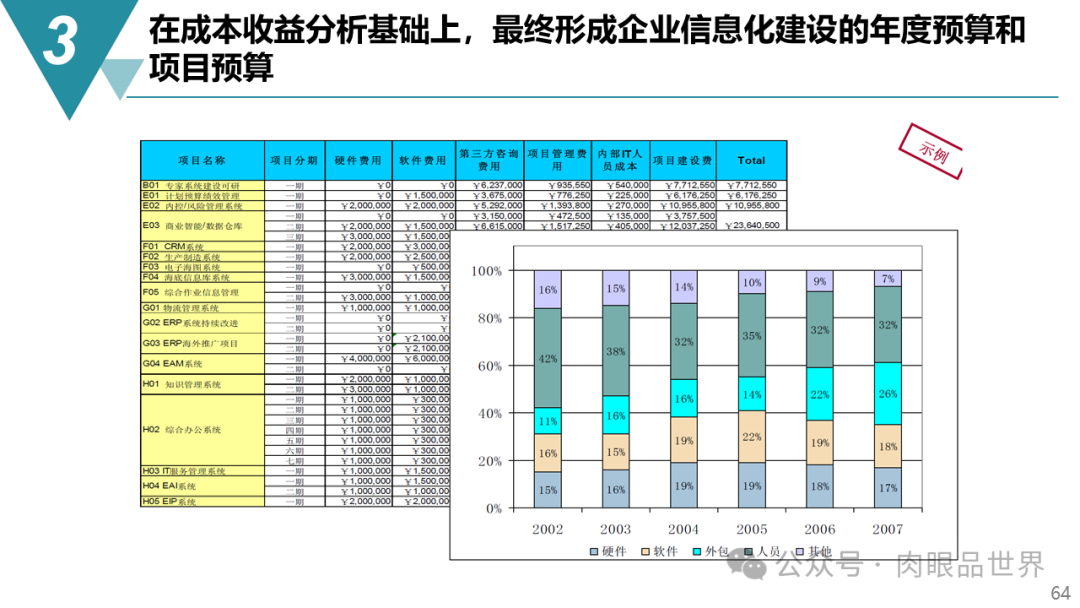
Task: Click the 2004 bar's 14% top segment
Action: [x=684, y=287]
